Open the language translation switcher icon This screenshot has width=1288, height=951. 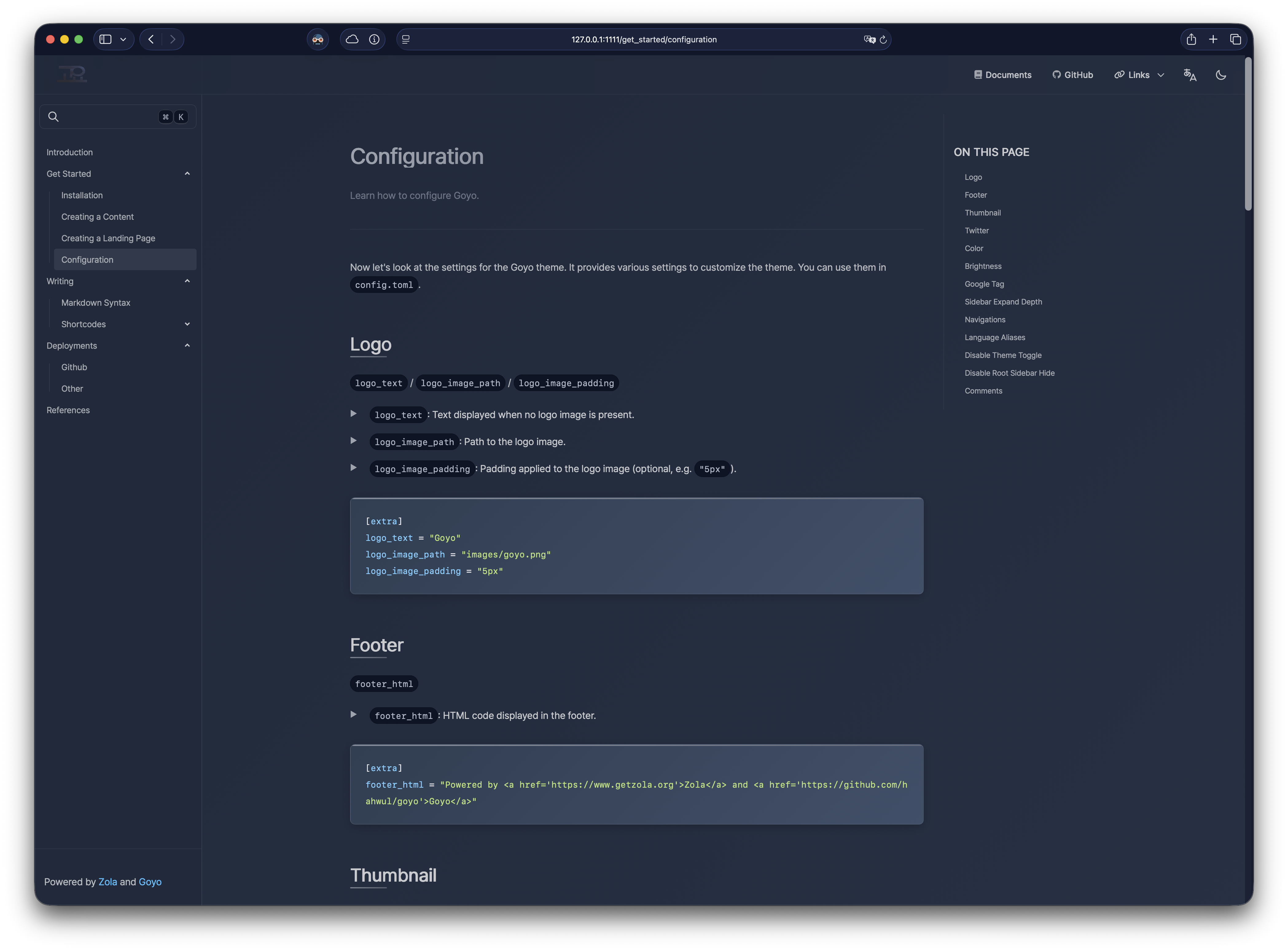tap(1189, 75)
